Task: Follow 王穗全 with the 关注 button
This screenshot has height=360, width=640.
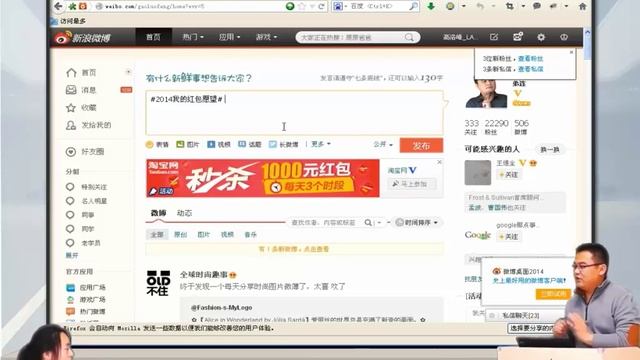Action: (x=509, y=175)
